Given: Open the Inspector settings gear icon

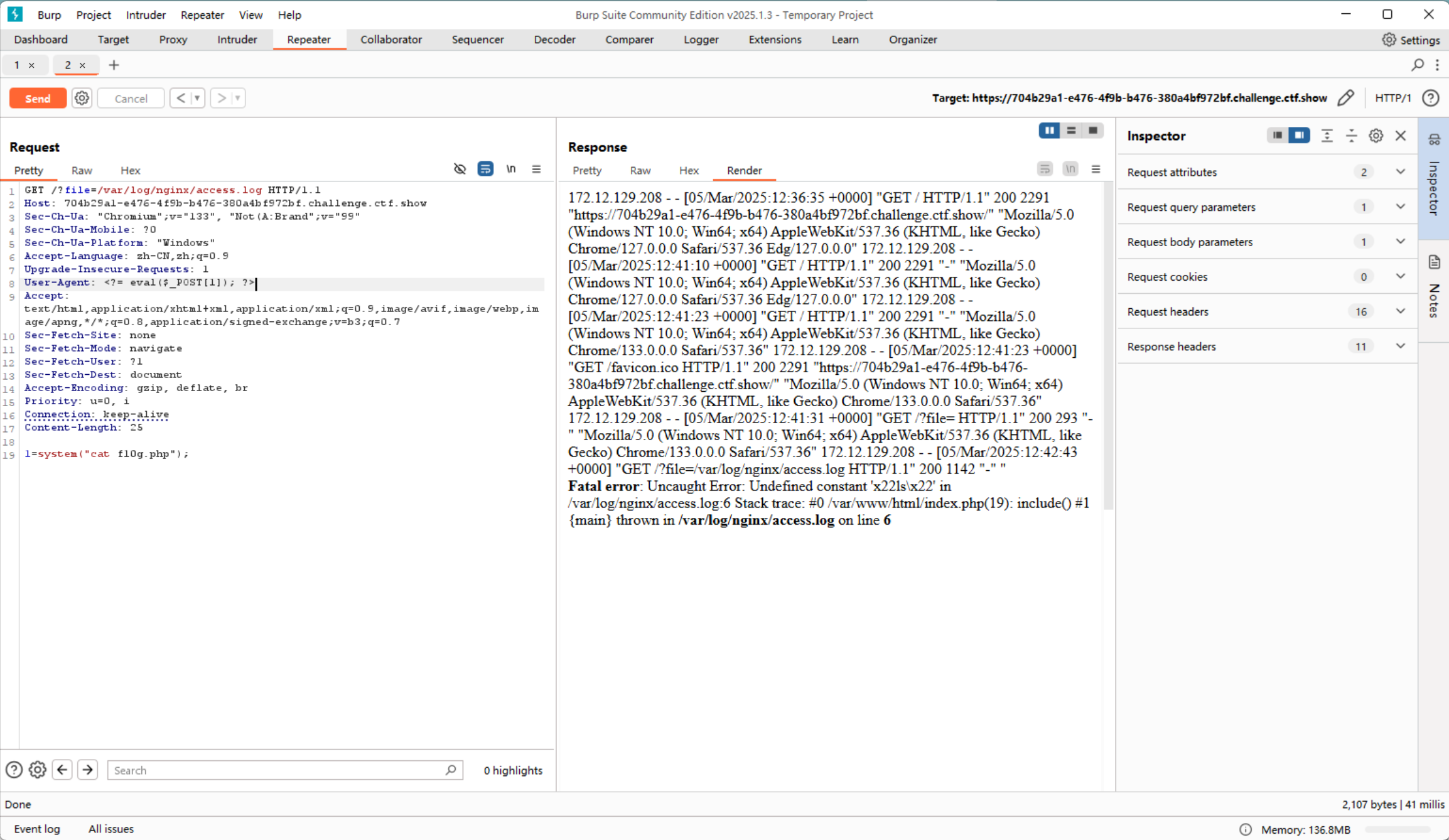Looking at the screenshot, I should (1376, 136).
